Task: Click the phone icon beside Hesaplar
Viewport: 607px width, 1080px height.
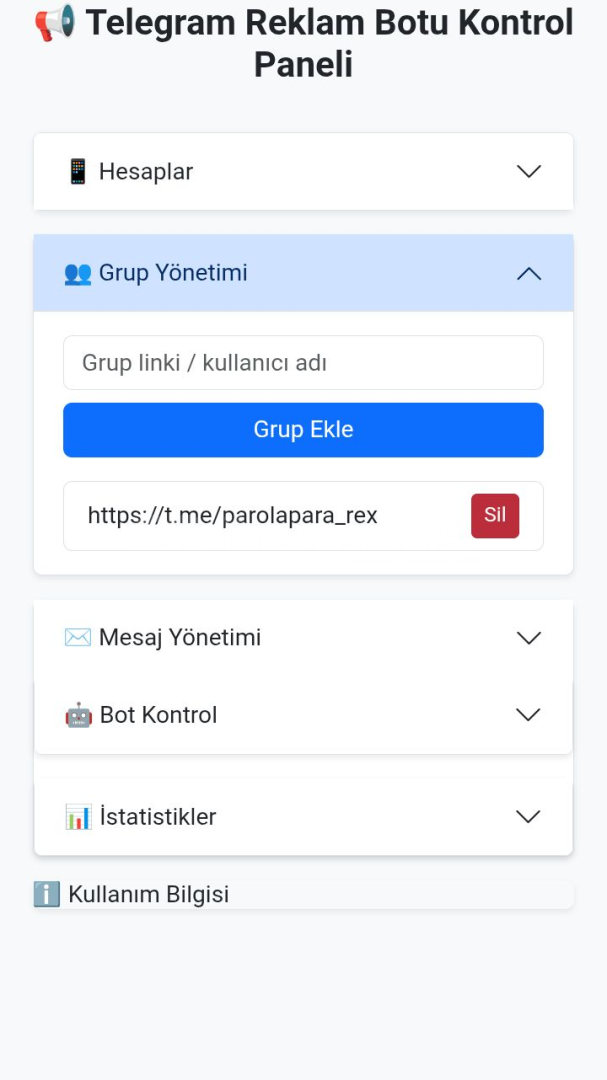Action: [x=78, y=172]
